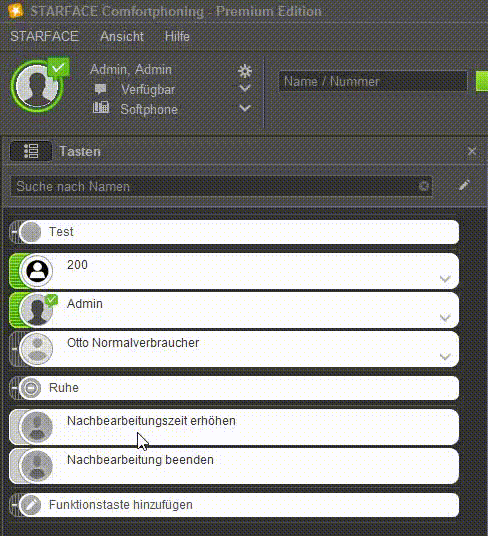Click the Name / Nummer input field

pos(373,81)
